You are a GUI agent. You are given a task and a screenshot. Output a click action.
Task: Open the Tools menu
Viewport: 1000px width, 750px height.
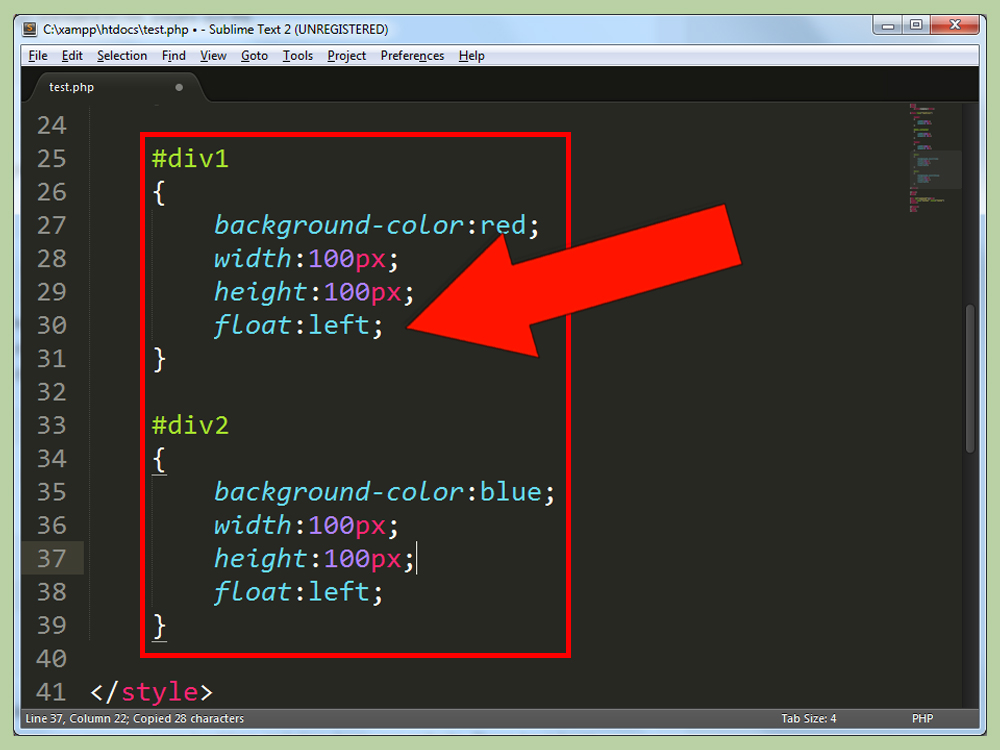pyautogui.click(x=298, y=55)
